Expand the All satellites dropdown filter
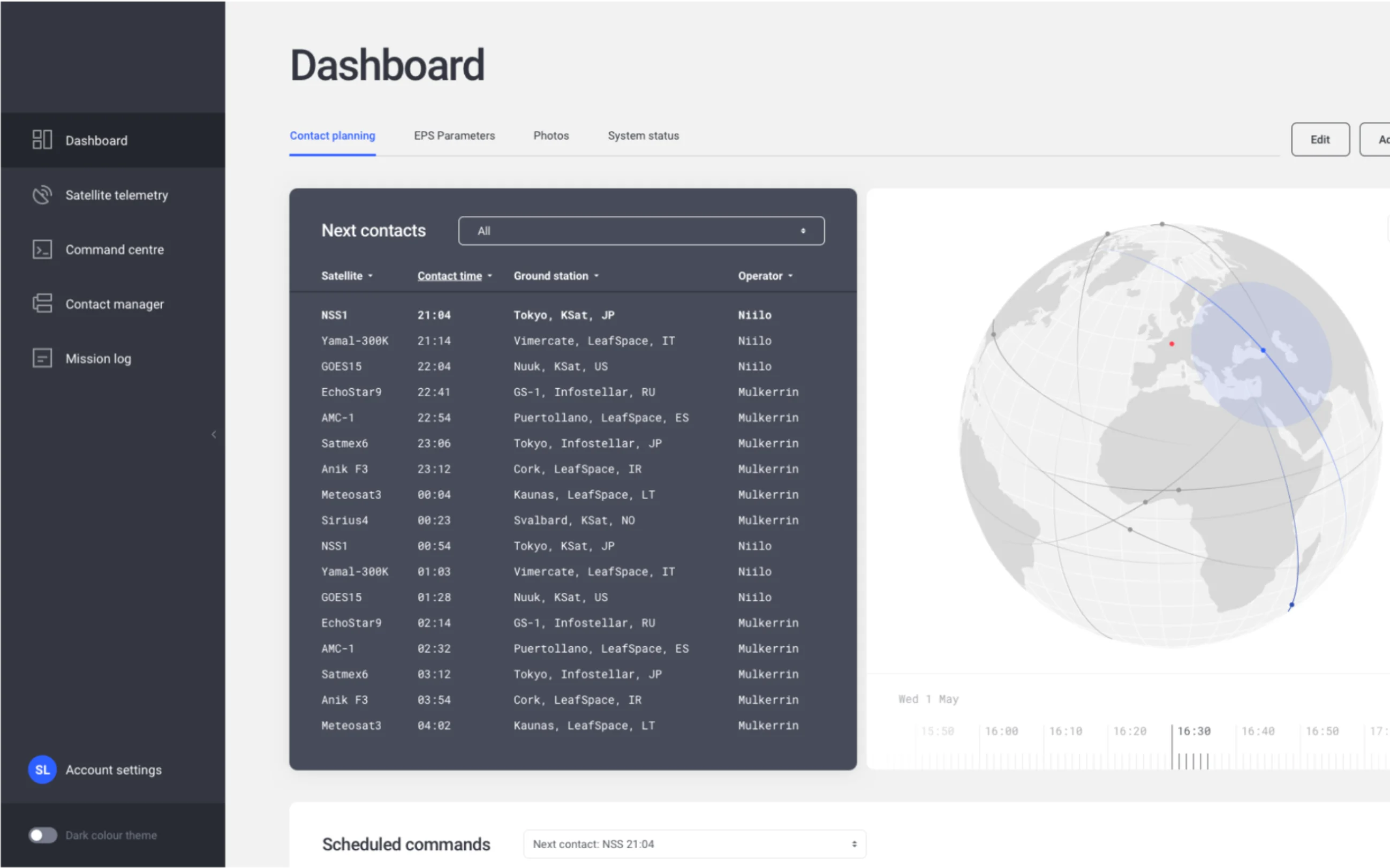 pos(641,230)
